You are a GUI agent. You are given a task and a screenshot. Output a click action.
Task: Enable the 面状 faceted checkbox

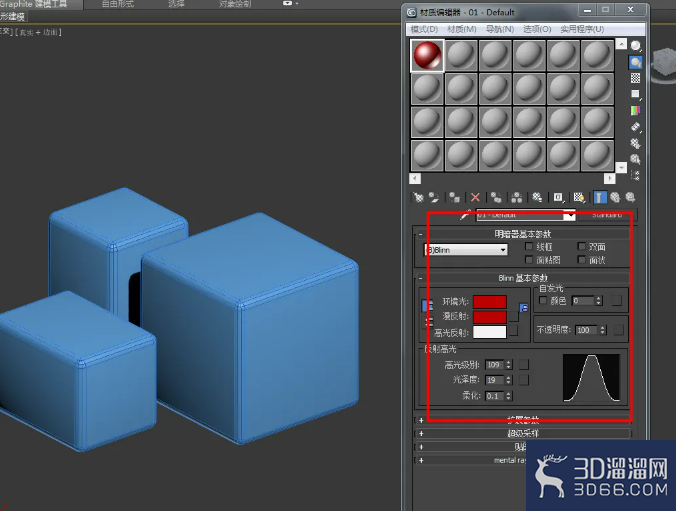pyautogui.click(x=582, y=260)
